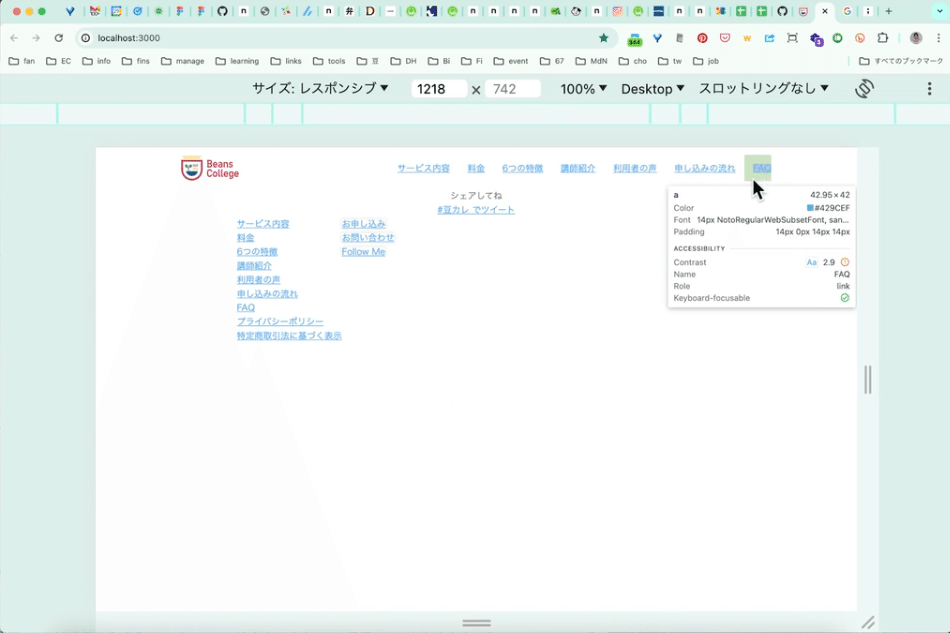Screen dimensions: 950x633
Task: Open device toolbar more options menu
Action: click(x=929, y=88)
